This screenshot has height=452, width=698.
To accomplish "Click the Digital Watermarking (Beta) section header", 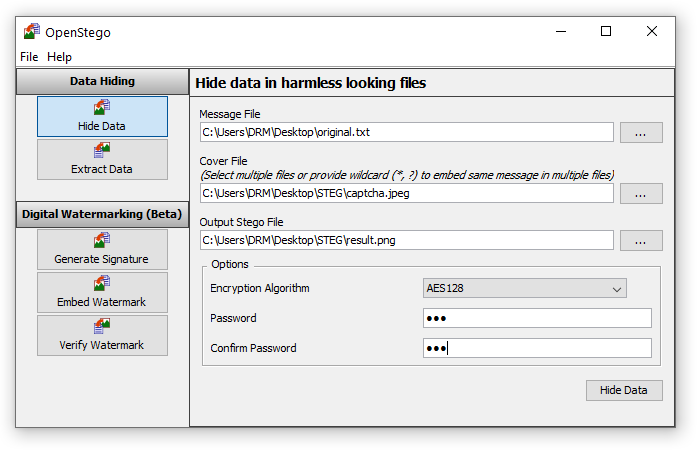I will pos(102,214).
